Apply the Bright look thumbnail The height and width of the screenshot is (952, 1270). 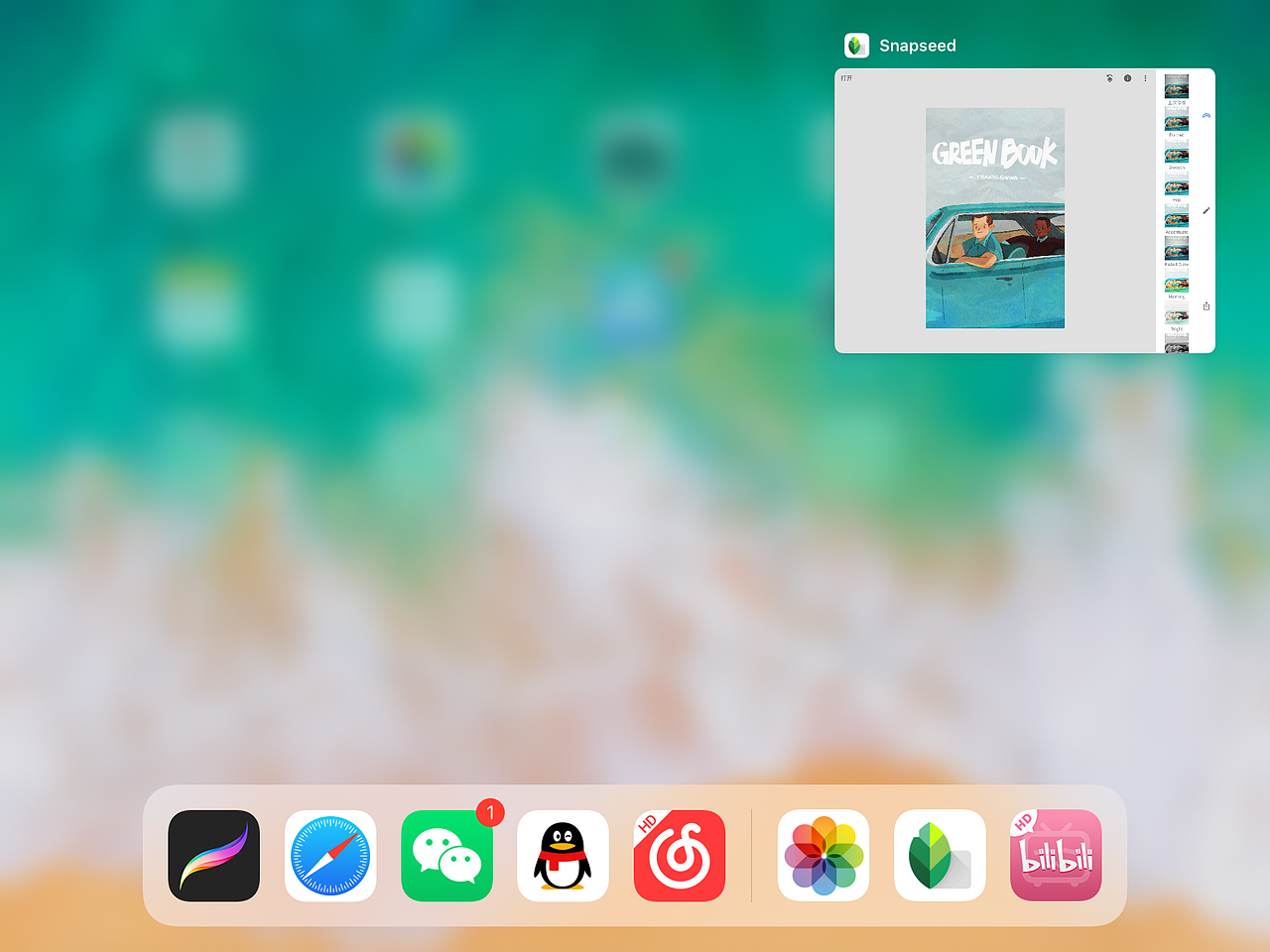tap(1177, 312)
